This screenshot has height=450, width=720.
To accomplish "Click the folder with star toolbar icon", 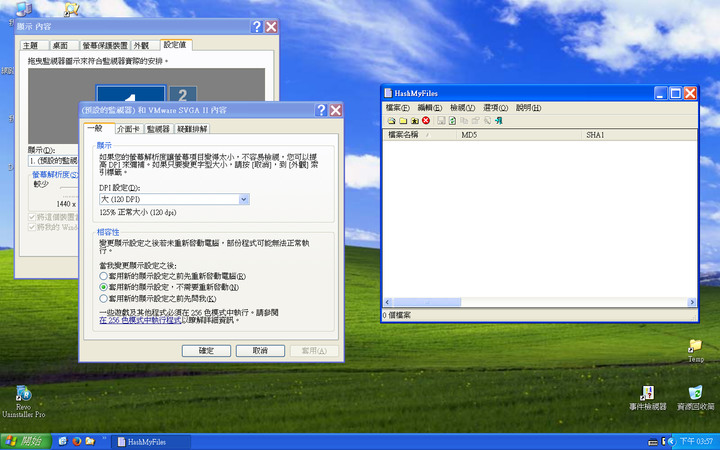I will pos(415,121).
